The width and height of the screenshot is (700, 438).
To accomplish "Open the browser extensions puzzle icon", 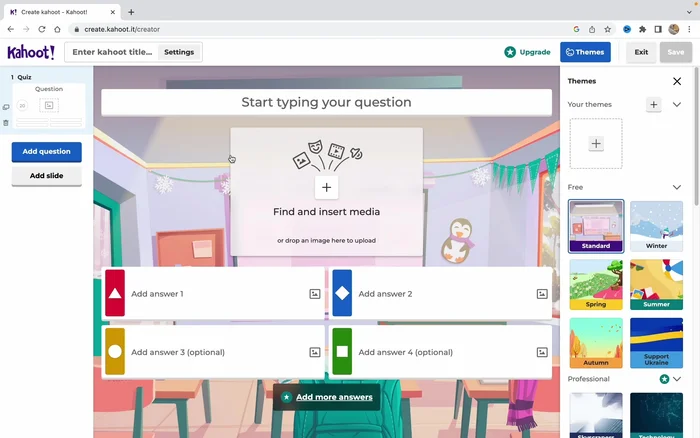I will [x=642, y=29].
